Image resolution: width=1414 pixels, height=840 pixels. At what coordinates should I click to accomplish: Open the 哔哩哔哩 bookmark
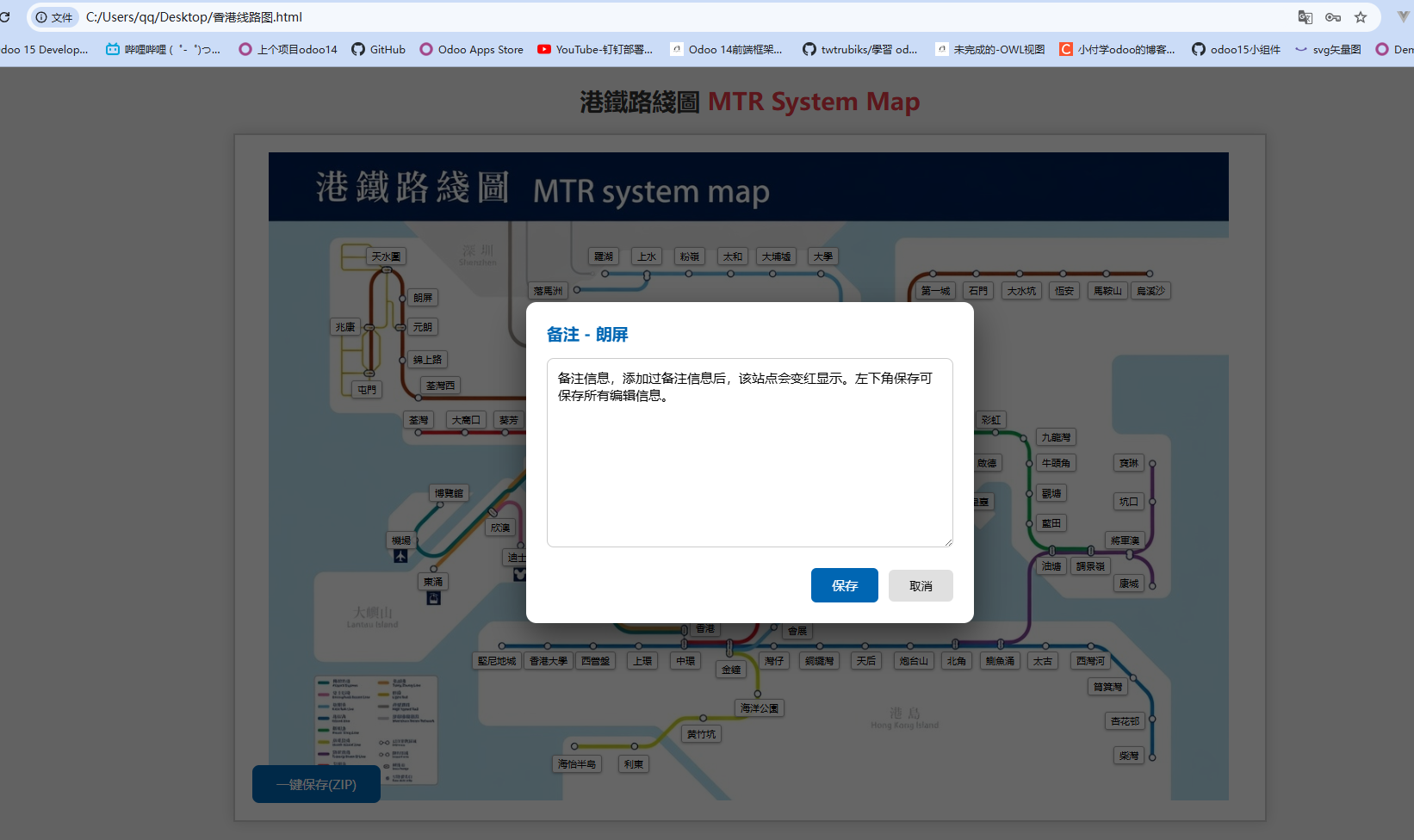pyautogui.click(x=164, y=50)
